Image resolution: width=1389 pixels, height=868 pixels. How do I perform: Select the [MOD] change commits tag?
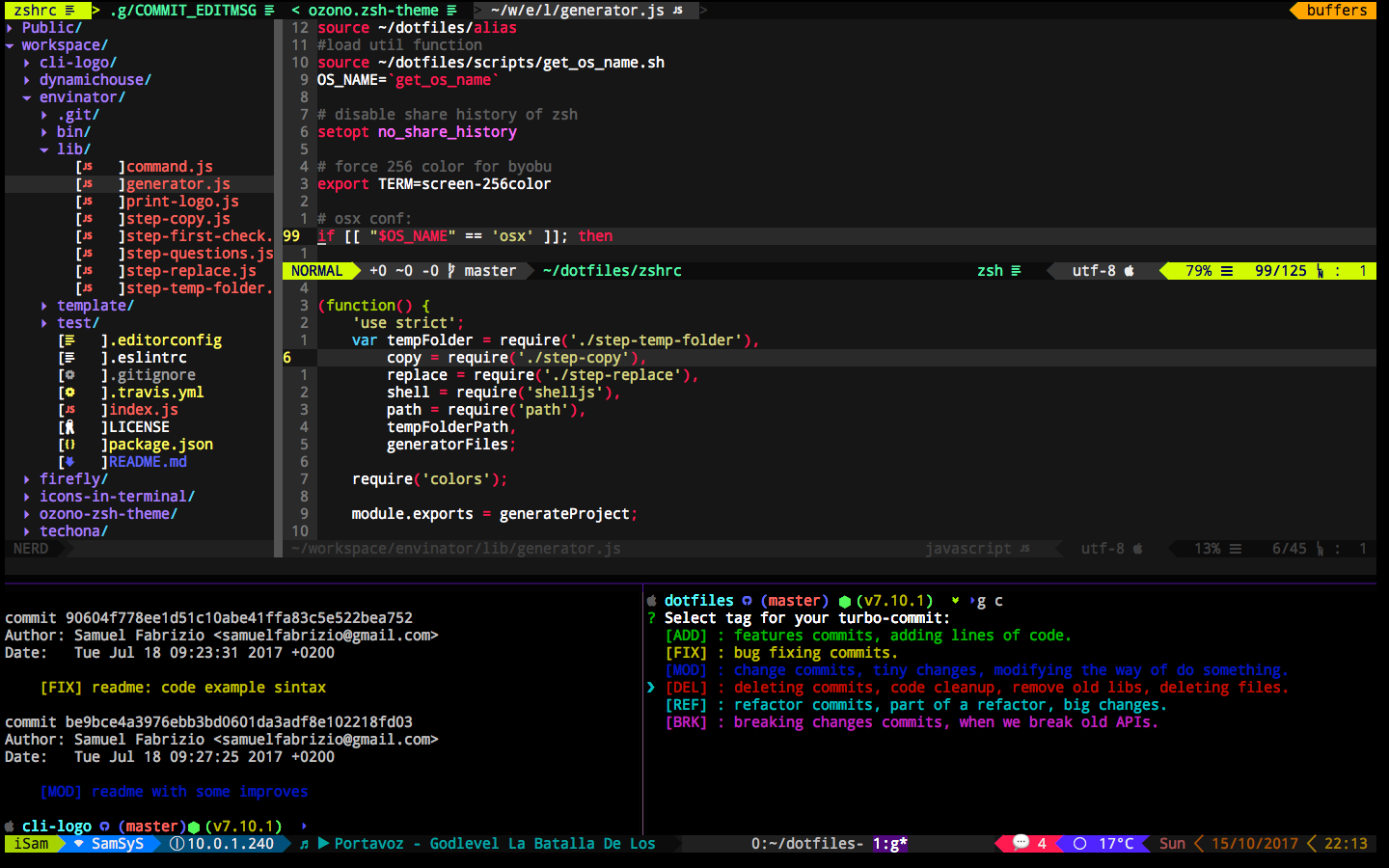pos(976,670)
